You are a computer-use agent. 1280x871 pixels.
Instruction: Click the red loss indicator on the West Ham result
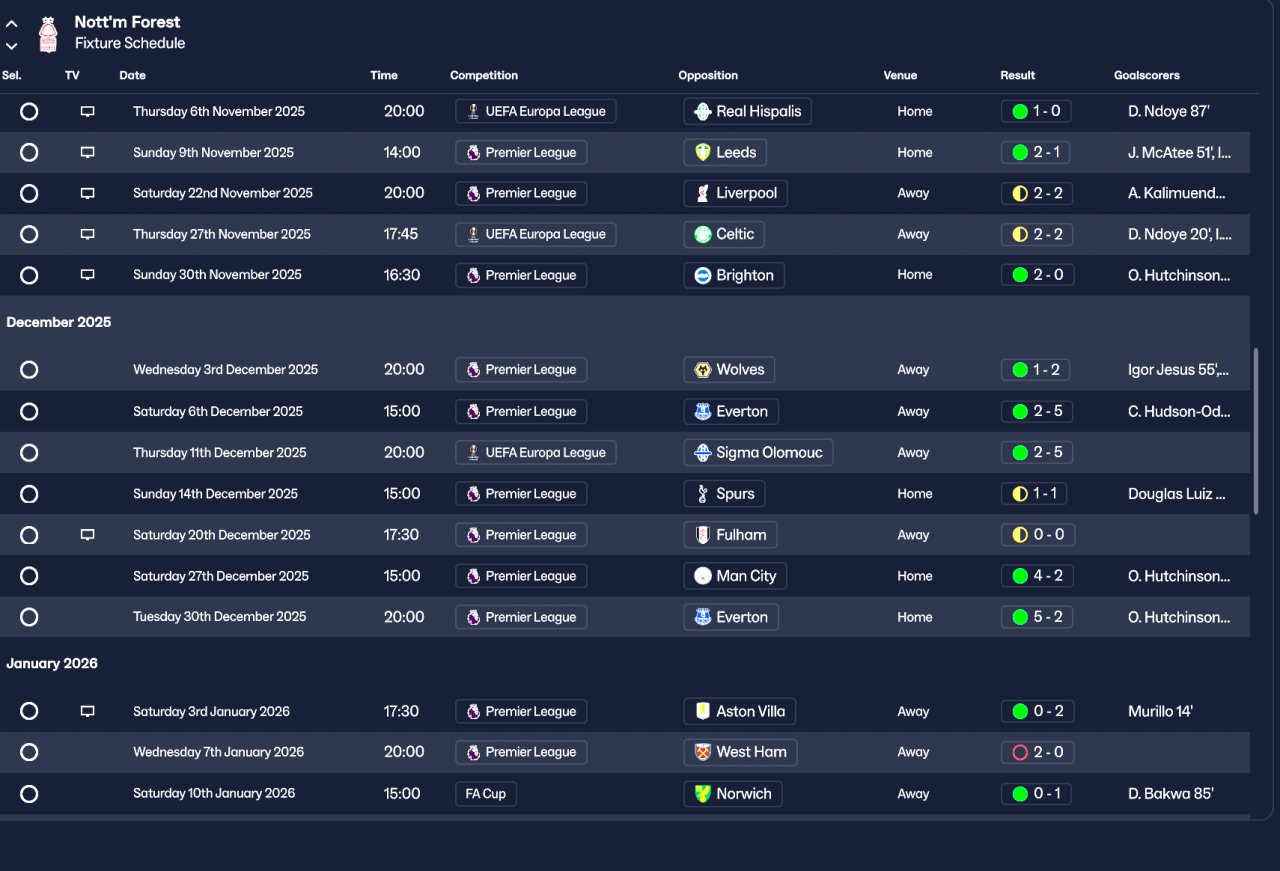(1020, 752)
